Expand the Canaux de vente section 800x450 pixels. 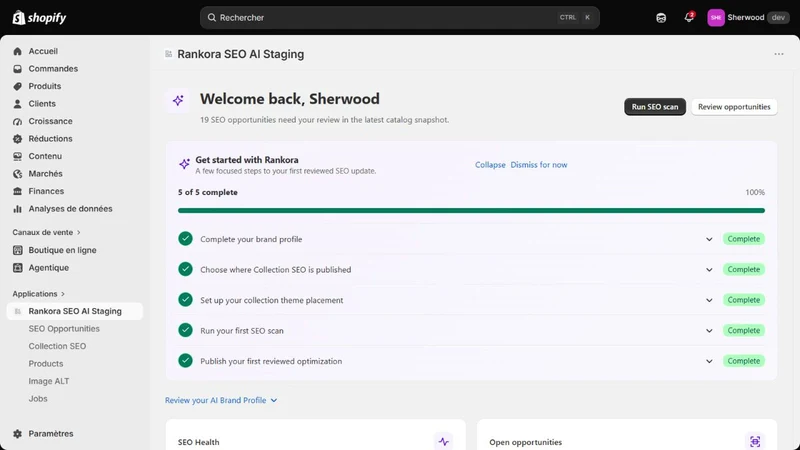click(x=46, y=232)
